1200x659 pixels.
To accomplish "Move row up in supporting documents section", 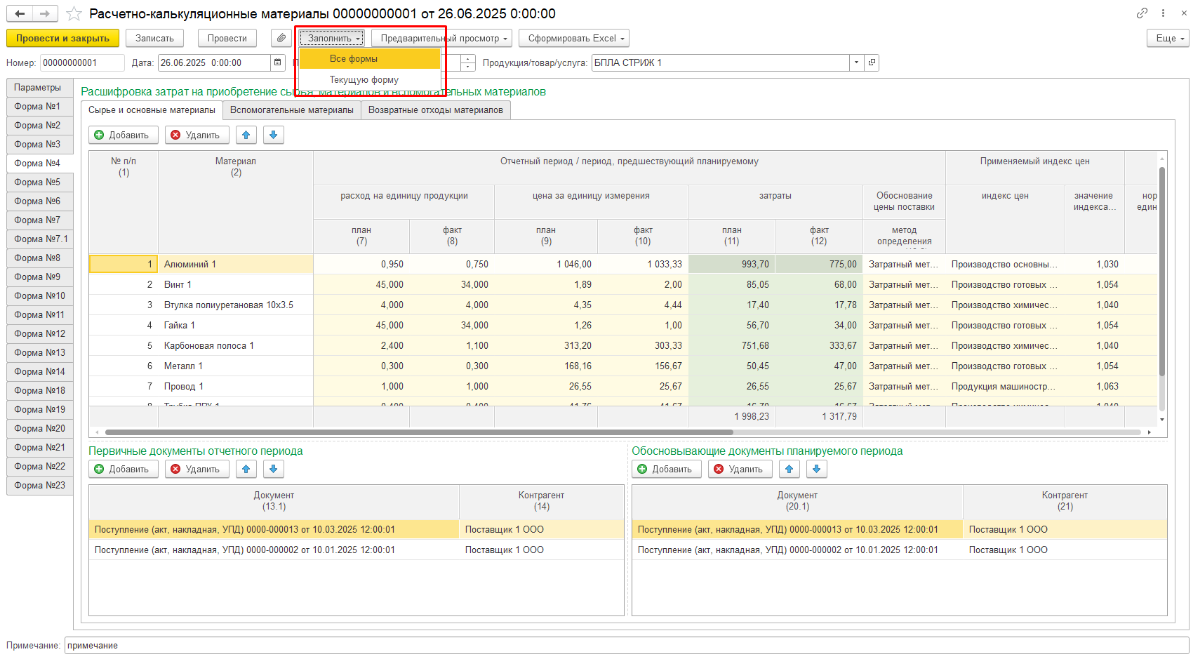I will pyautogui.click(x=790, y=468).
